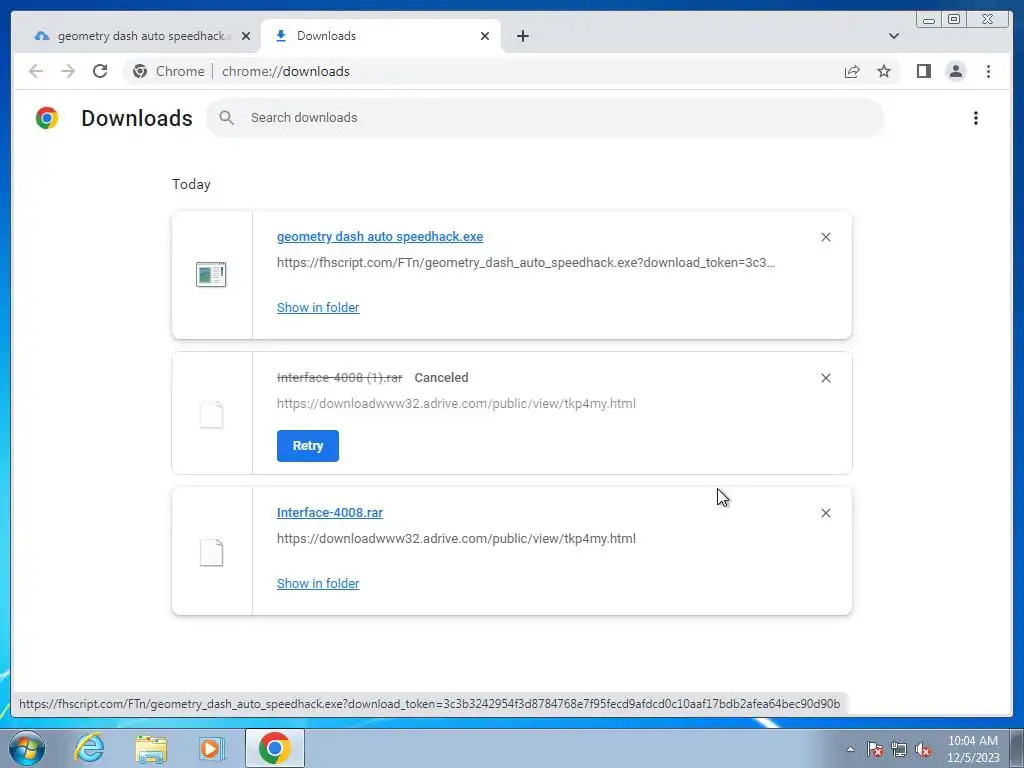This screenshot has width=1024, height=768.
Task: Click the exe file icon for speedhack download
Action: click(x=211, y=274)
